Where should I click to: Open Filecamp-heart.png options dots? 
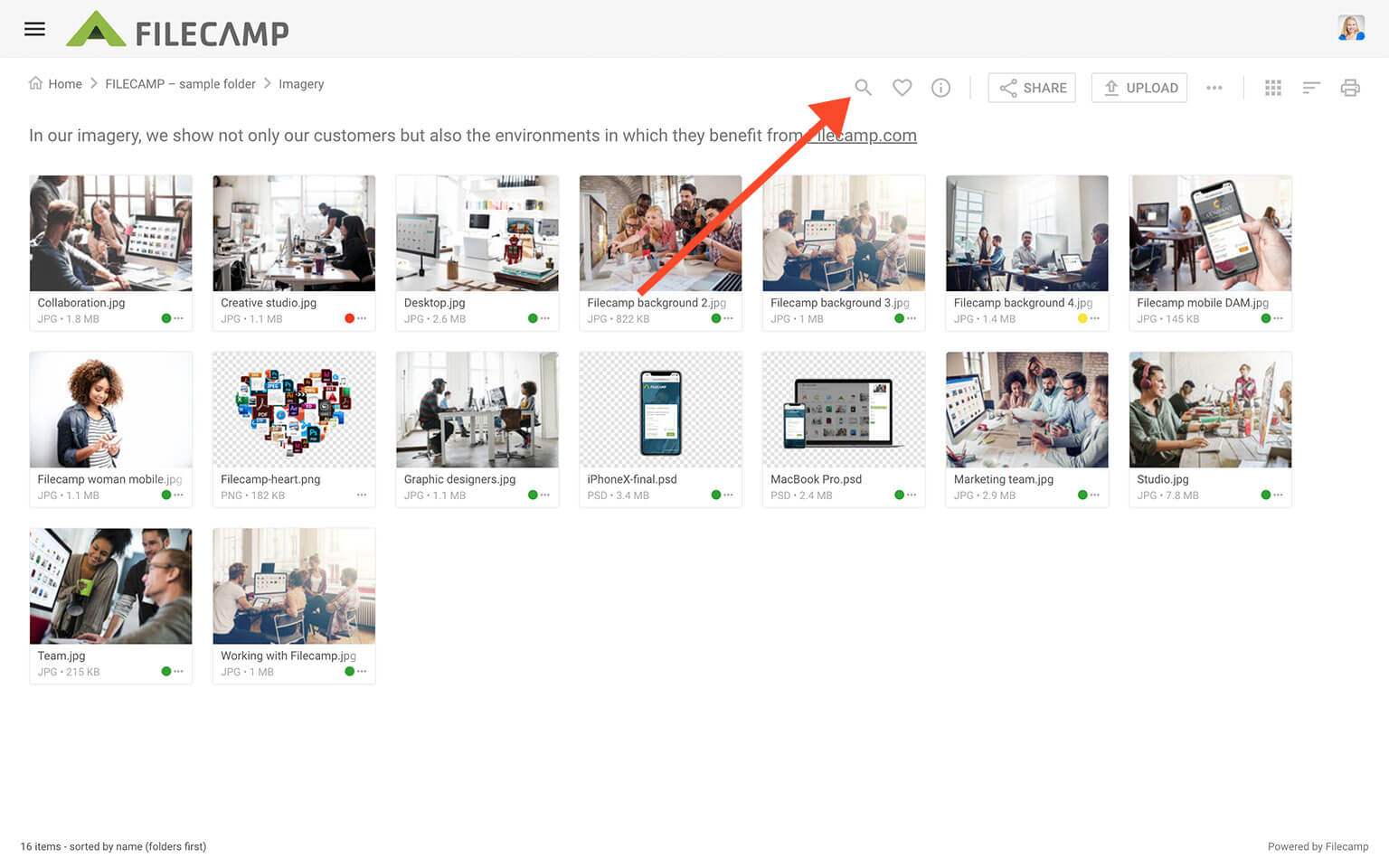(362, 495)
